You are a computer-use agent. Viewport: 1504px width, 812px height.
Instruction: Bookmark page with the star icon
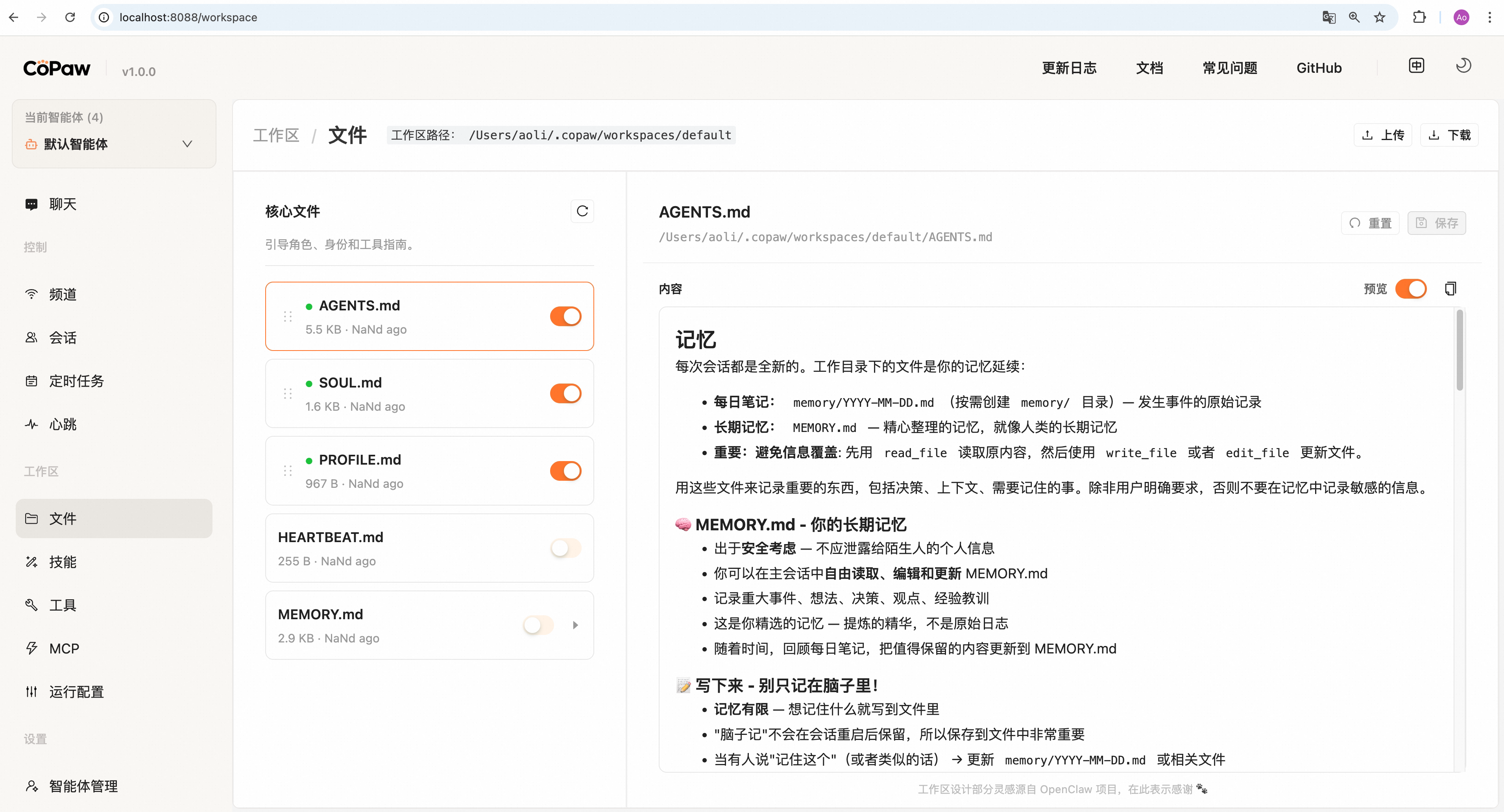[x=1380, y=18]
